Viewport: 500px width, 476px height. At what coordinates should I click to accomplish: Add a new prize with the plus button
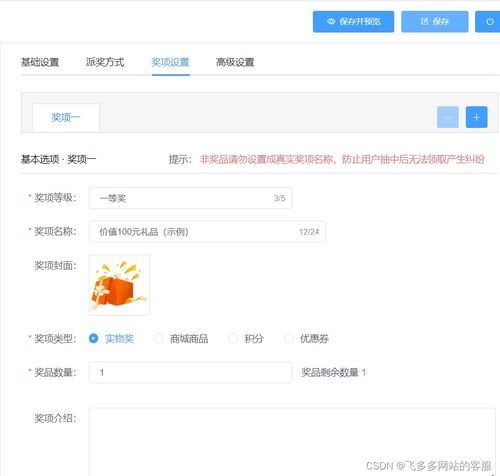click(476, 117)
